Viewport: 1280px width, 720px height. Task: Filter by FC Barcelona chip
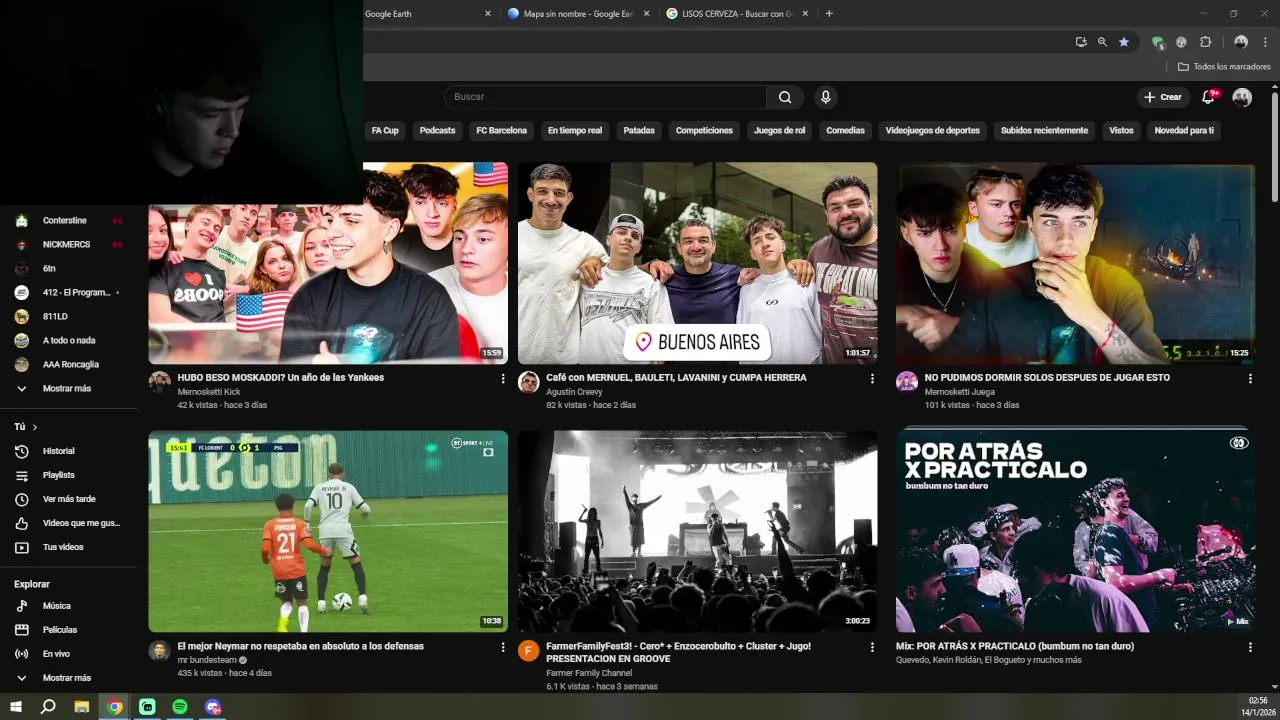point(501,131)
